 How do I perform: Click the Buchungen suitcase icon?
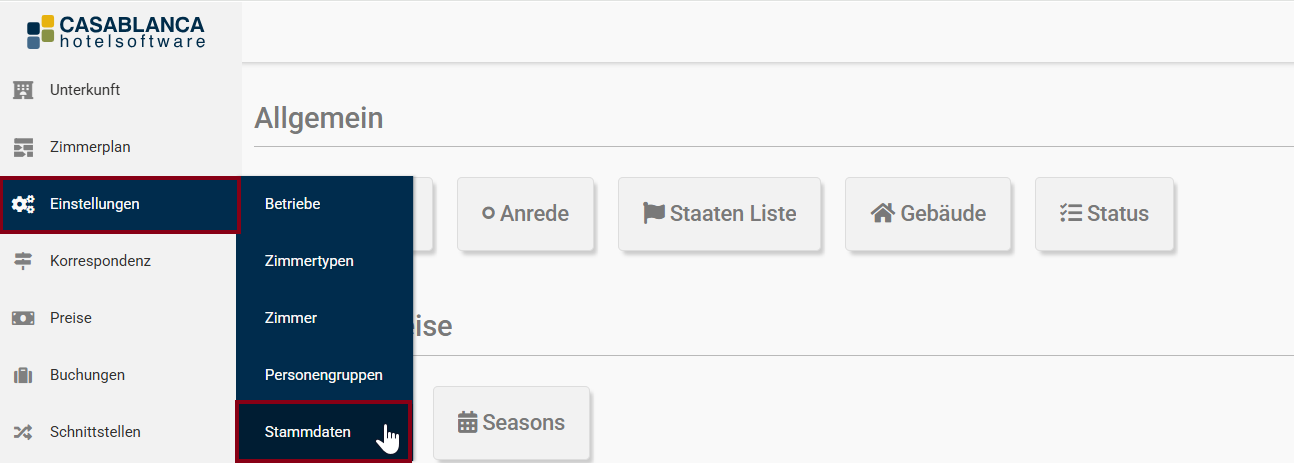point(23,375)
